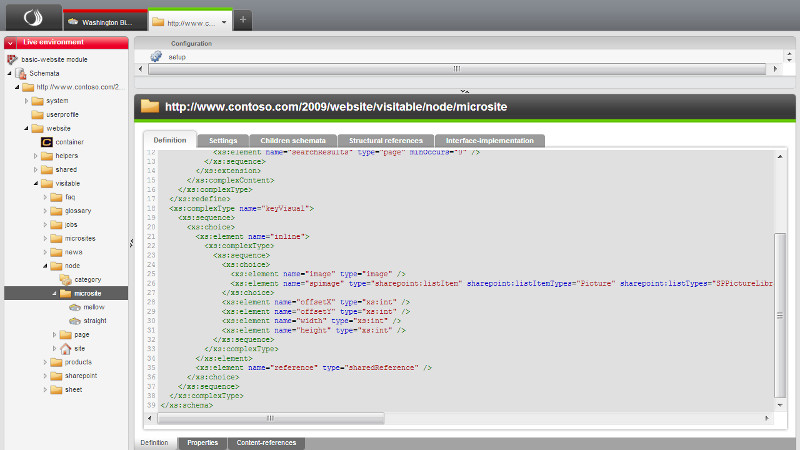Viewport: 800px width, 450px height.
Task: Click the mellow item icon
Action: click(75, 307)
